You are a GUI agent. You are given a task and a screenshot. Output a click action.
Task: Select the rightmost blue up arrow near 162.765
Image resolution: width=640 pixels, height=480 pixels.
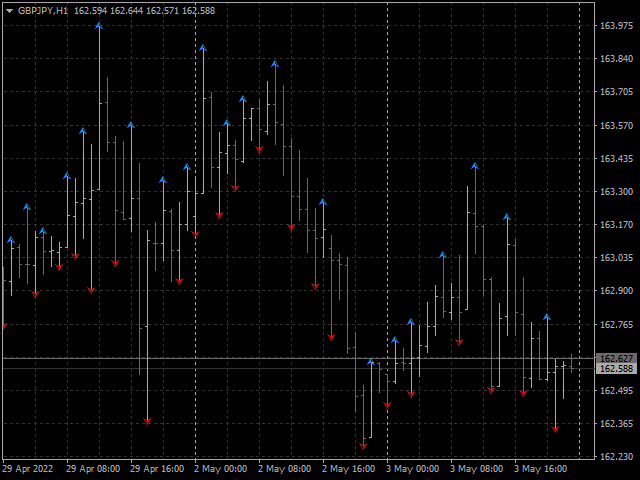pos(547,317)
